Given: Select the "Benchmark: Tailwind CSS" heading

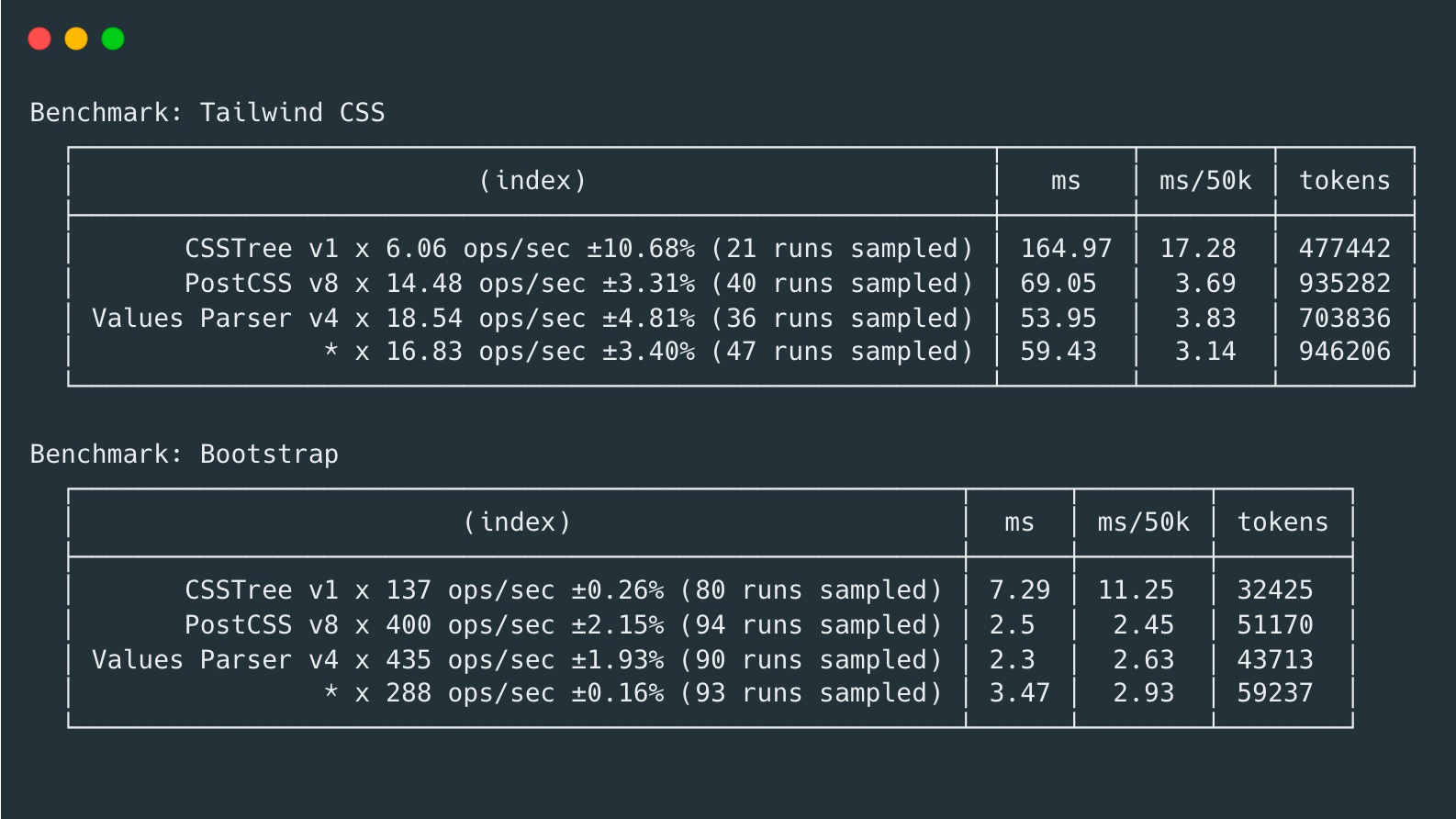Looking at the screenshot, I should coord(207,113).
